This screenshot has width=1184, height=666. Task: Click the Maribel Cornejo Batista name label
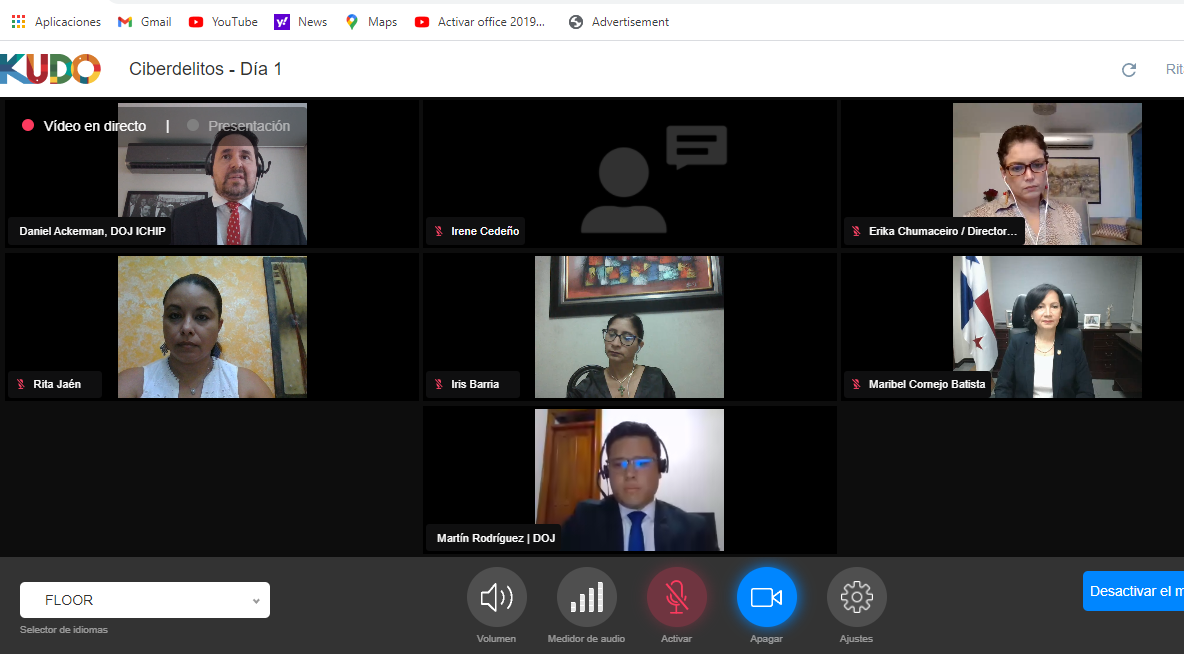click(927, 384)
